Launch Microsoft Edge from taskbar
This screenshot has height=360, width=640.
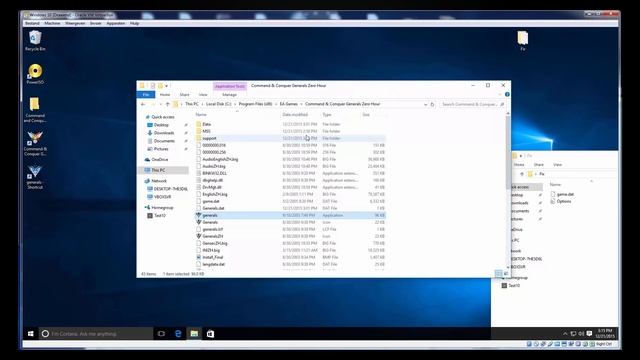(x=178, y=333)
